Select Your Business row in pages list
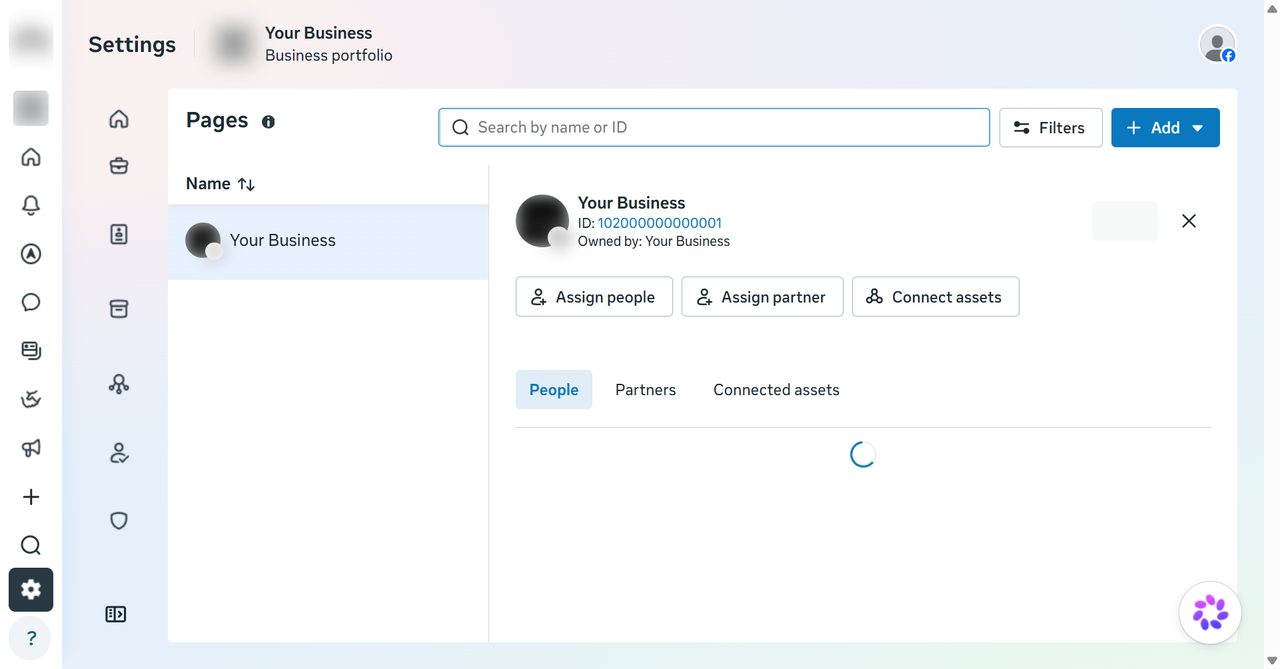 [x=328, y=241]
